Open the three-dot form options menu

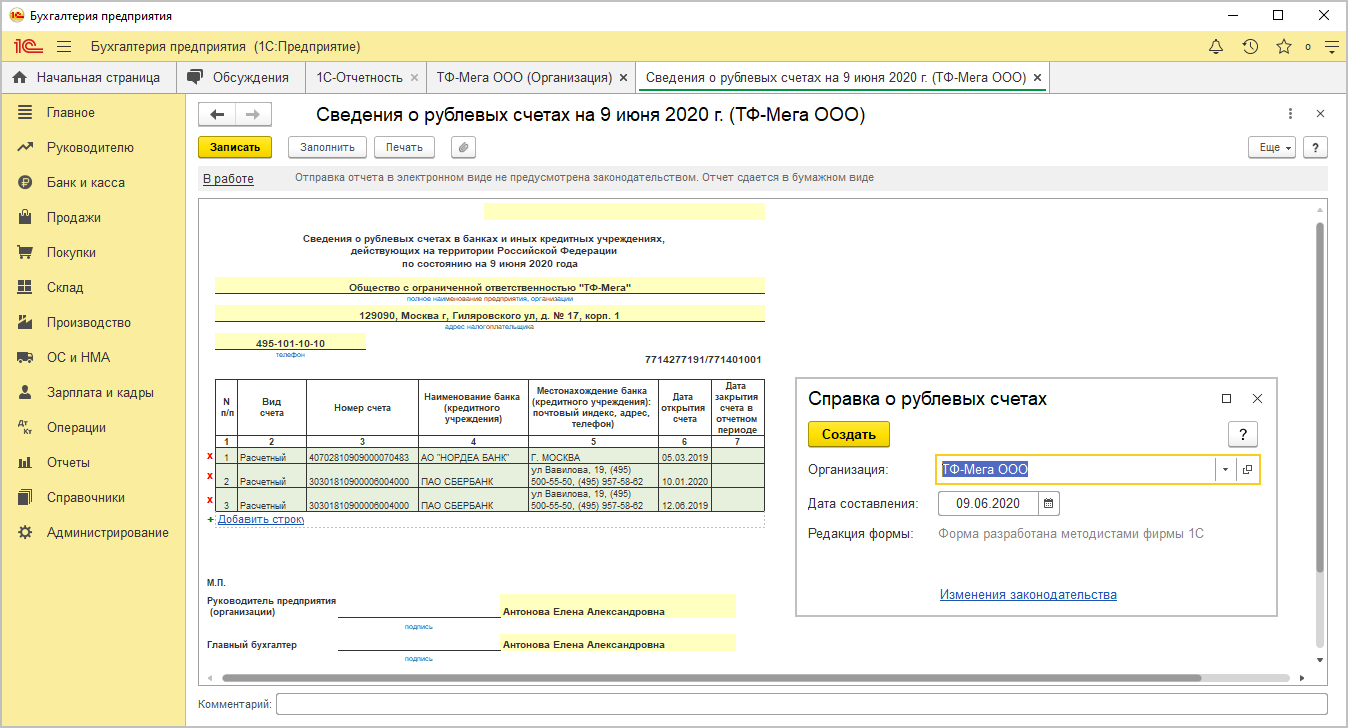(1291, 114)
